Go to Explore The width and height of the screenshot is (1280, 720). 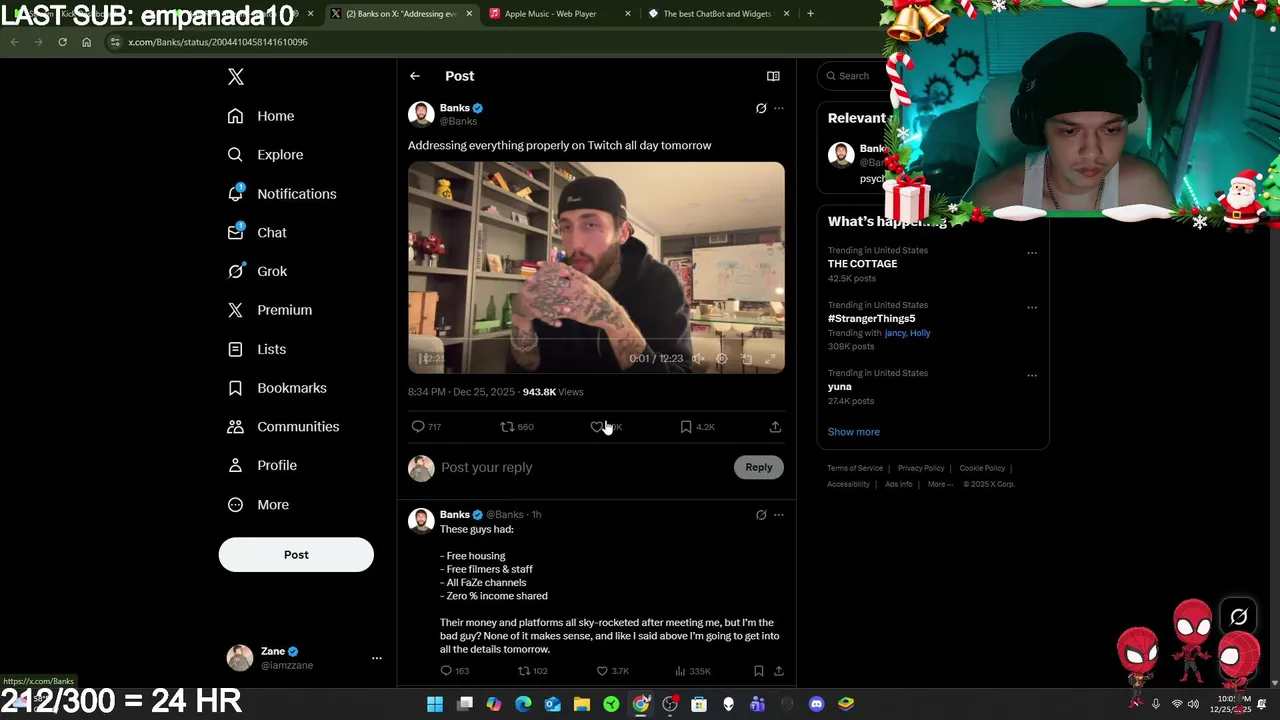(x=265, y=155)
